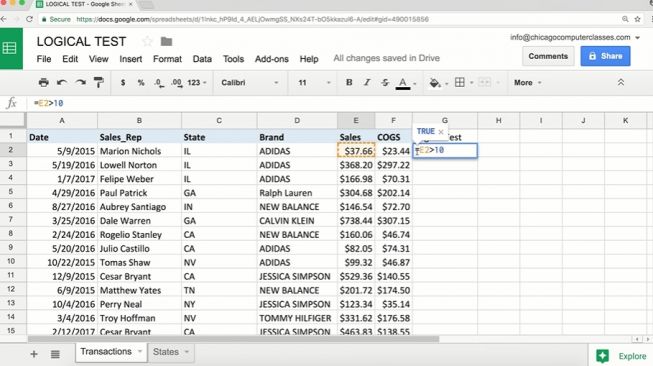Click the blue Share button
The image size is (653, 366).
coord(605,56)
